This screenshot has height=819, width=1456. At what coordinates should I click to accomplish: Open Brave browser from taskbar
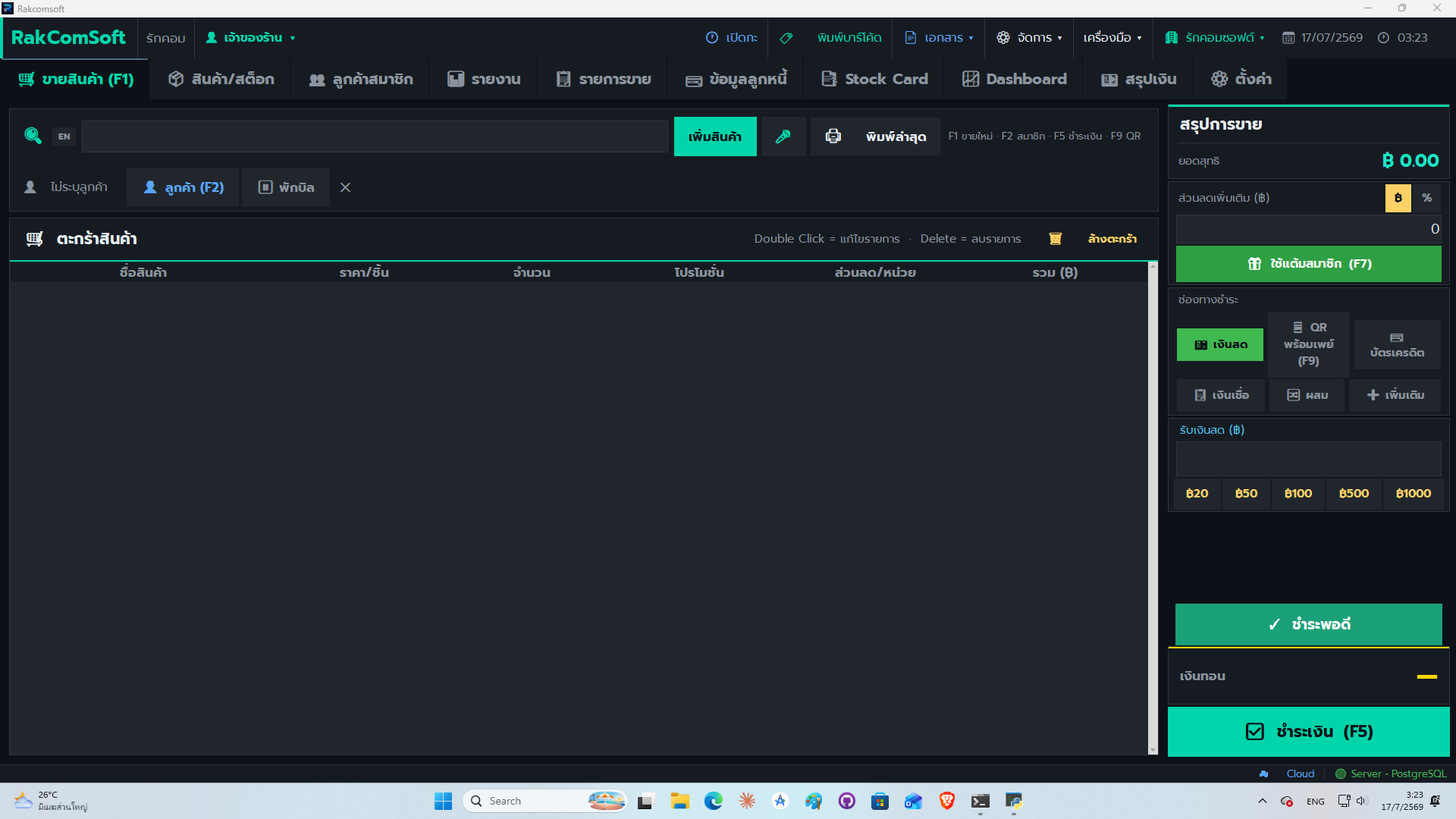pyautogui.click(x=946, y=801)
